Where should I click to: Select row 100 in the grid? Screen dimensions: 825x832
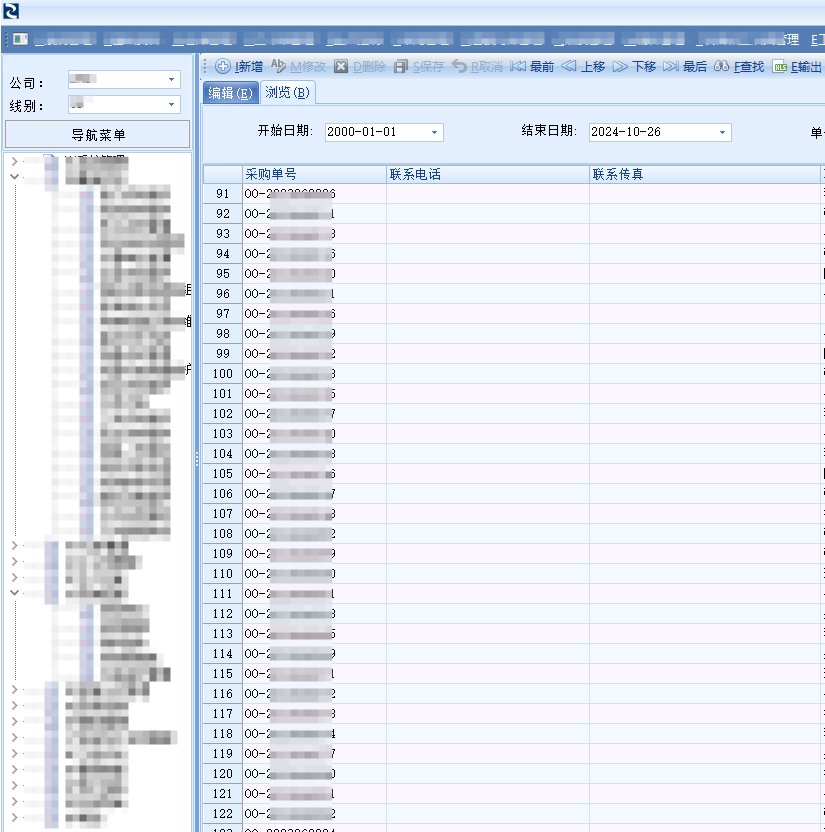222,374
